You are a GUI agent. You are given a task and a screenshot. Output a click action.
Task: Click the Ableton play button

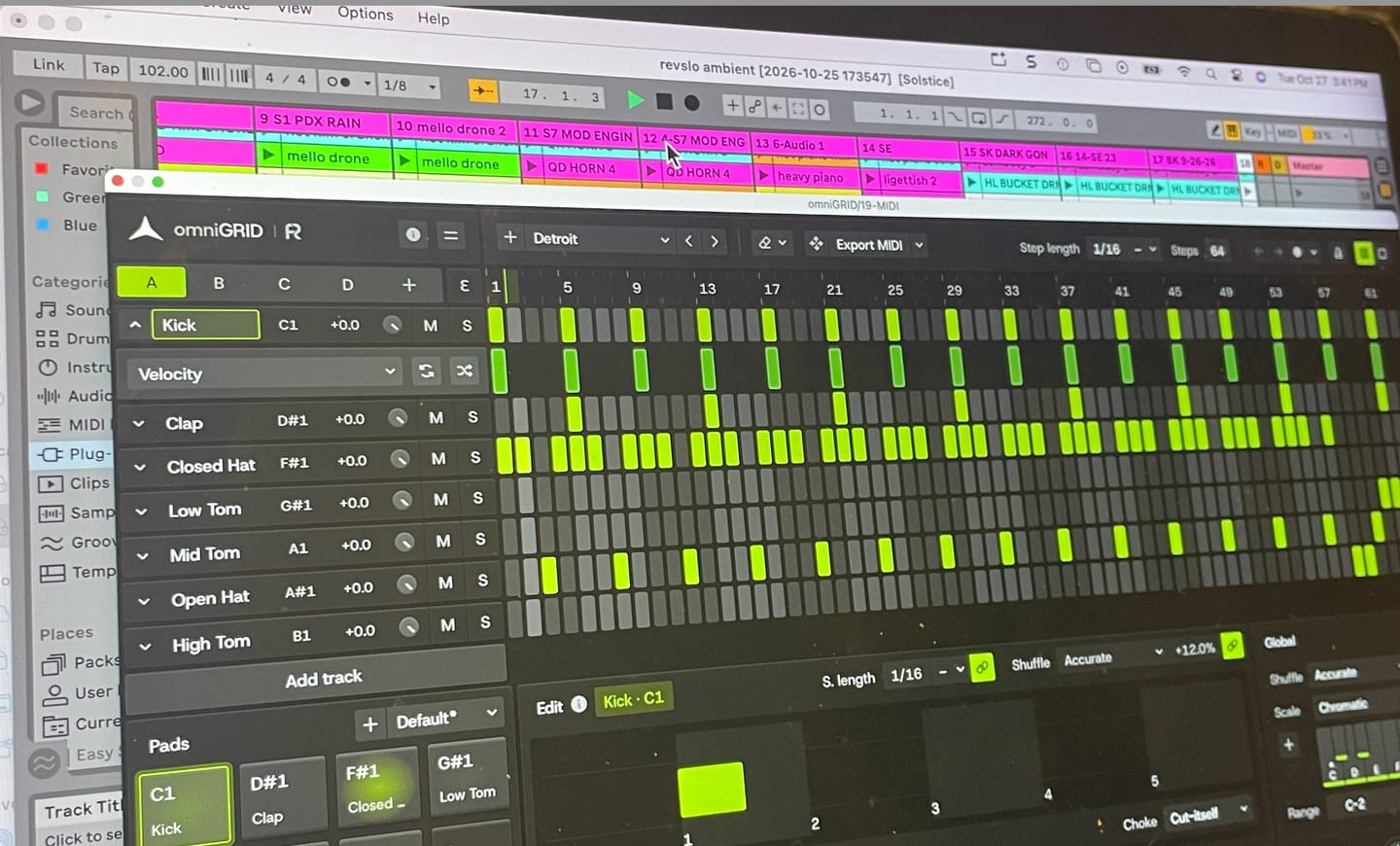coord(636,99)
